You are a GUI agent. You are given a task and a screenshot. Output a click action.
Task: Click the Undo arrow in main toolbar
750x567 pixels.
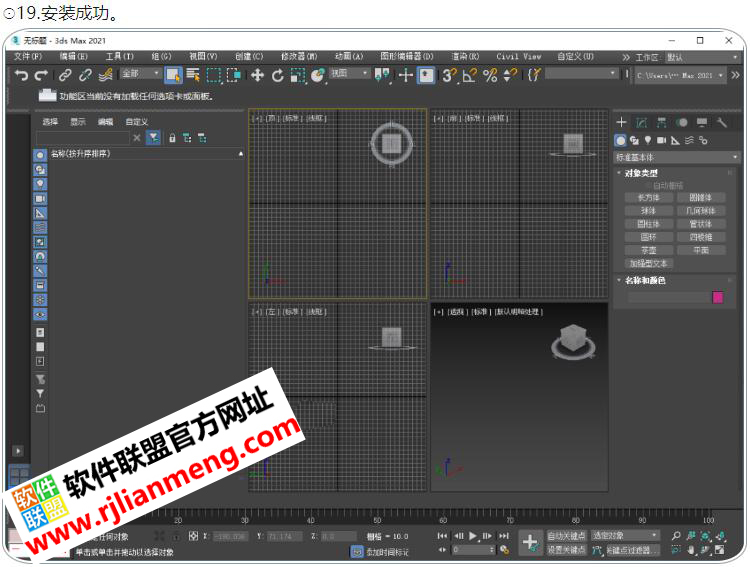tap(21, 75)
